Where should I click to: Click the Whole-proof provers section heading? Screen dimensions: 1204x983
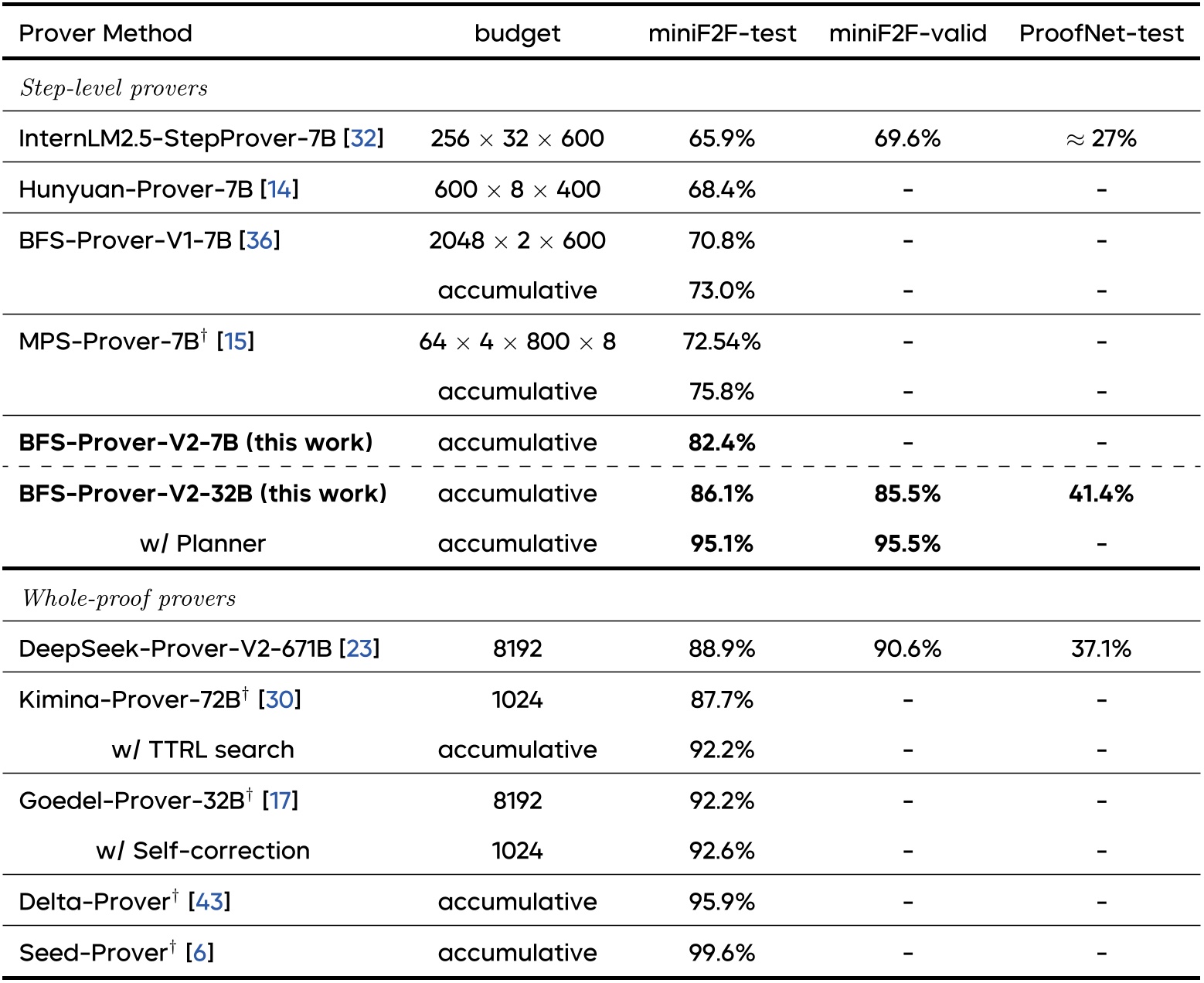click(x=128, y=598)
